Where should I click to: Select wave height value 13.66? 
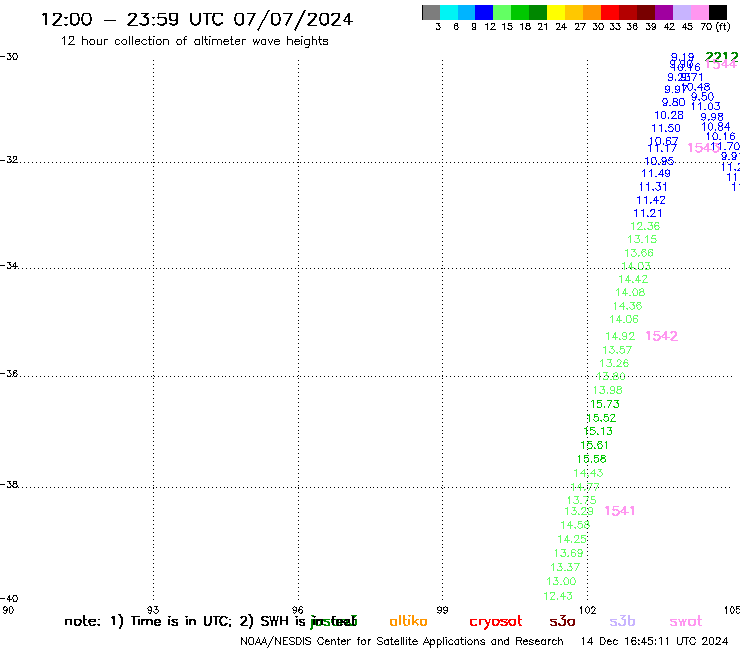[x=639, y=253]
